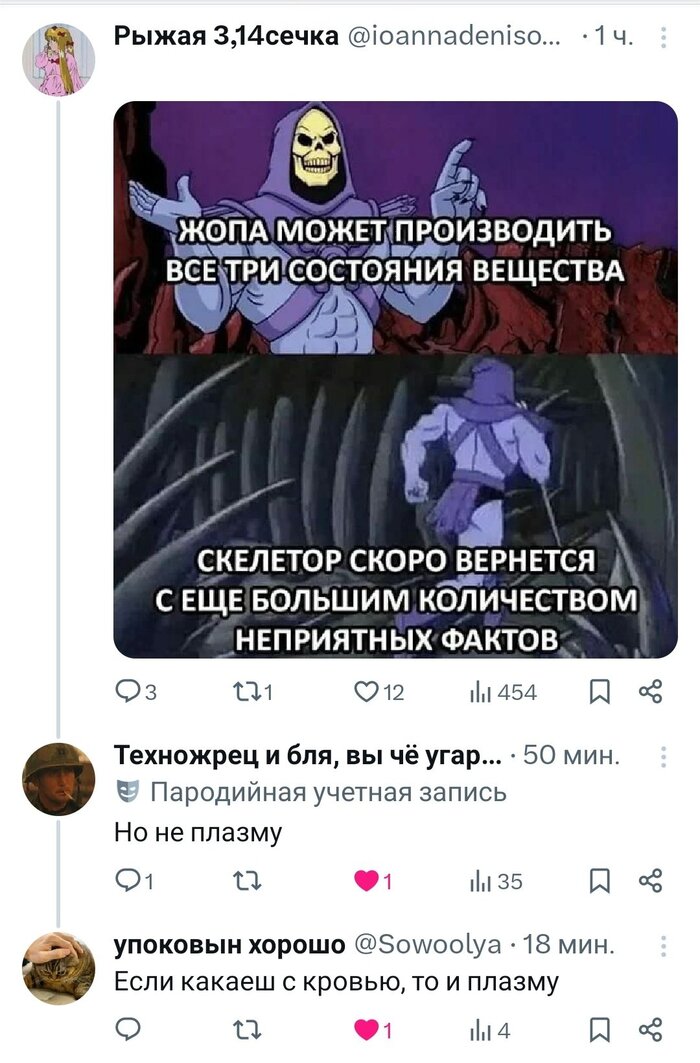This screenshot has width=700, height=1063.
Task: Open Рыжая 3,14сечка's profile avatar
Action: (x=59, y=59)
